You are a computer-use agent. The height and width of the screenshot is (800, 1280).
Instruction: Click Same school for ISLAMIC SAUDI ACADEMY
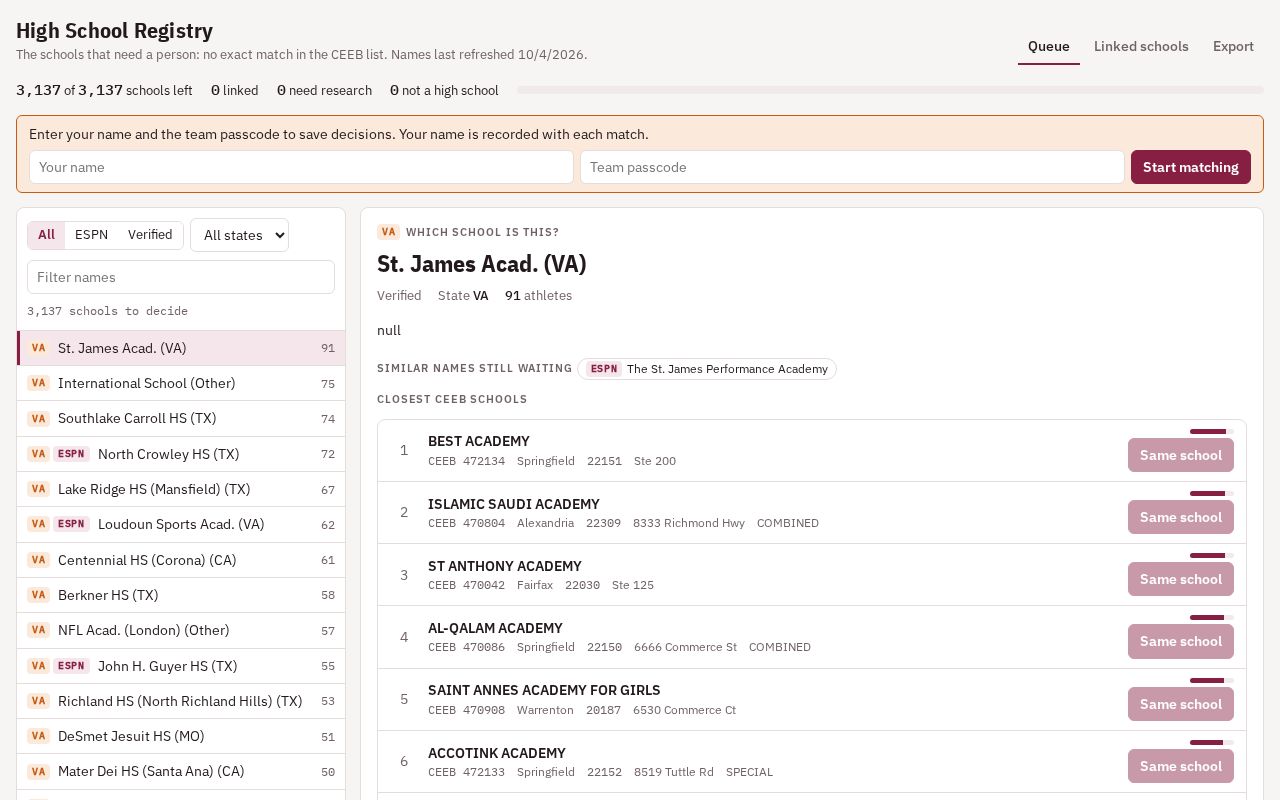[x=1181, y=517]
